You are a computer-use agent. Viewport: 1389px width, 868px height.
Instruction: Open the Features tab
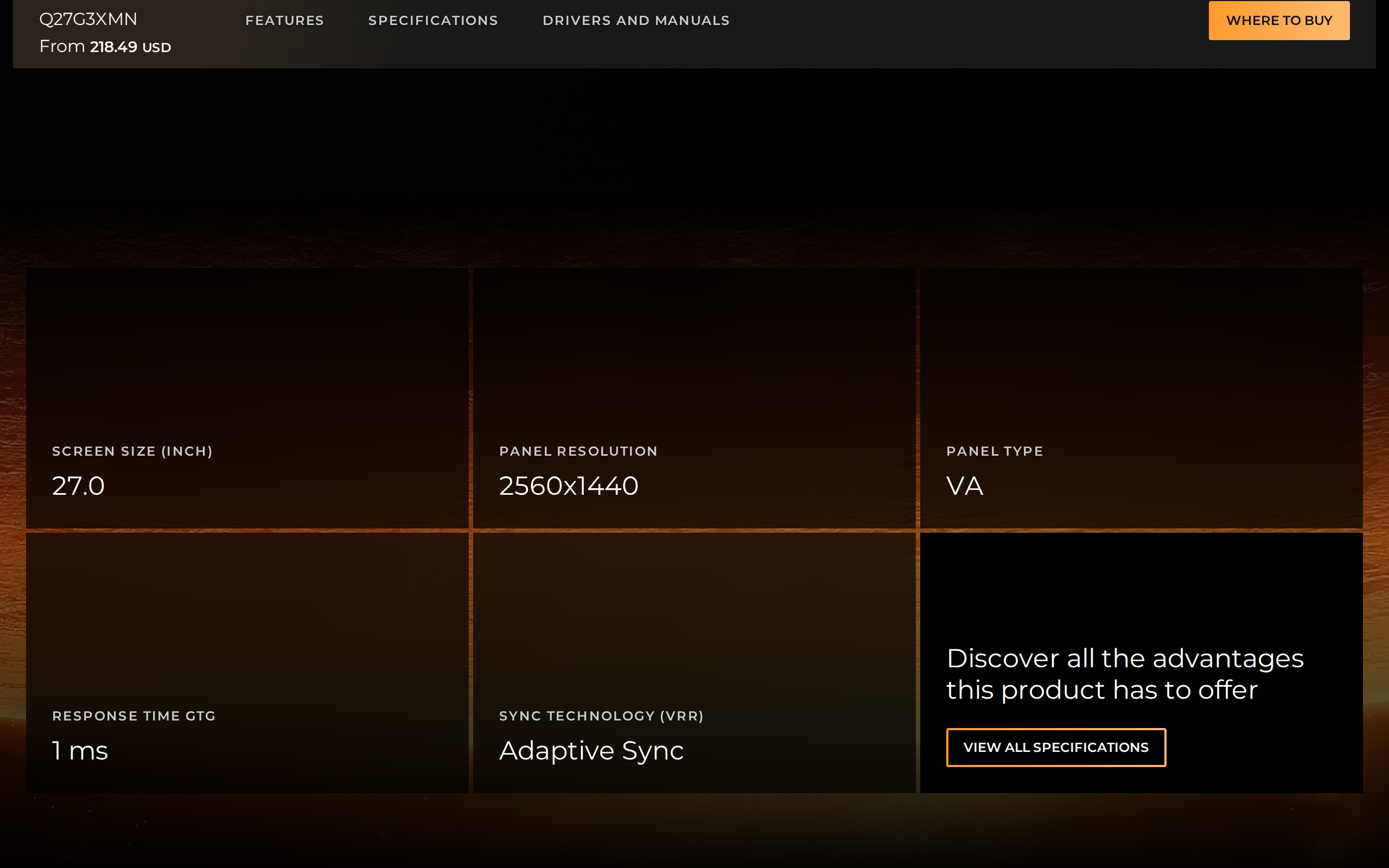click(x=285, y=21)
